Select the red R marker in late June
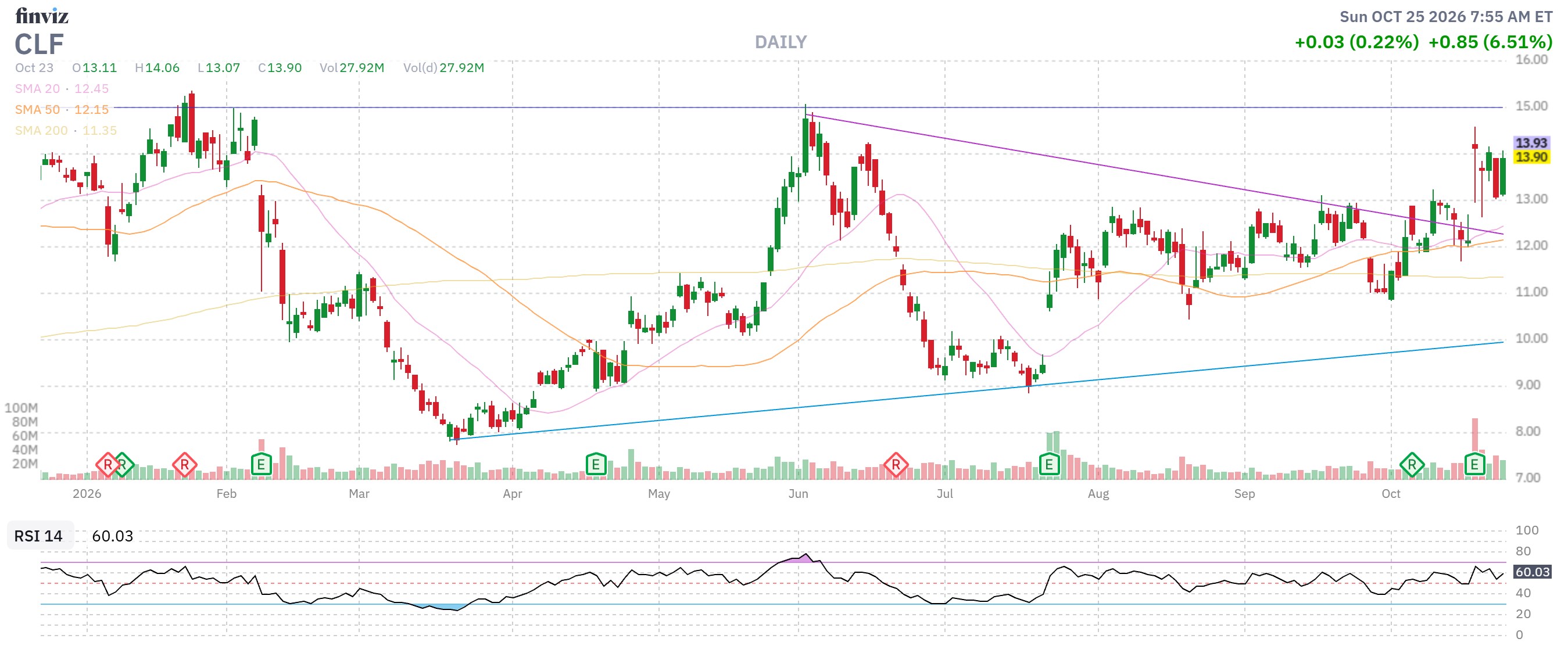 [x=896, y=465]
